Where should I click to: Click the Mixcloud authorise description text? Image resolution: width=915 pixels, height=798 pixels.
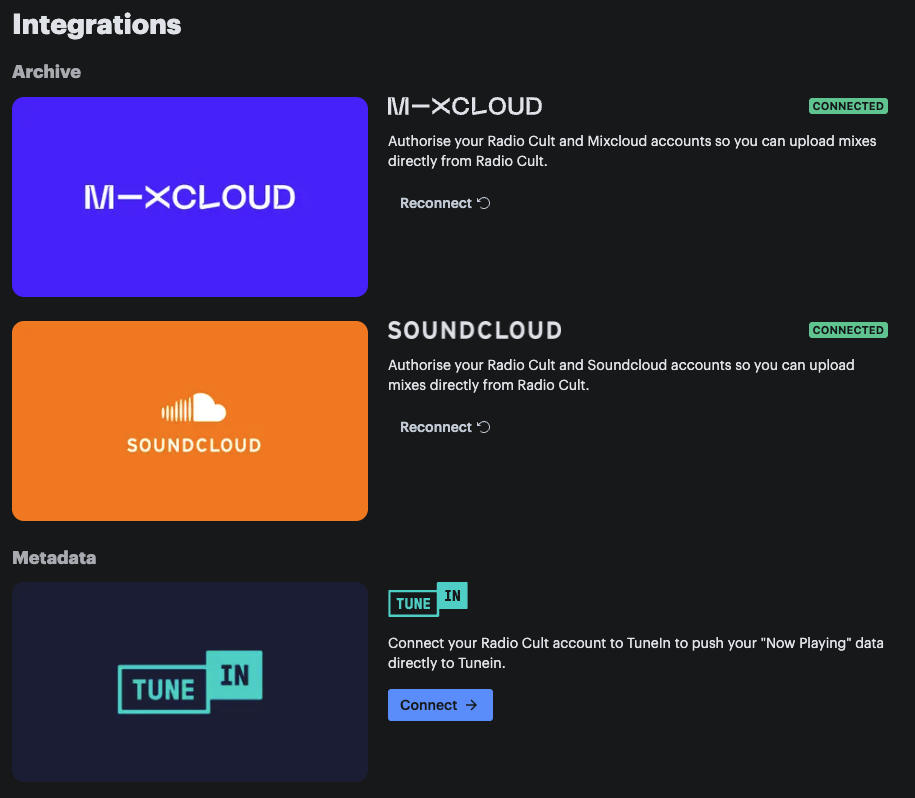click(x=632, y=151)
